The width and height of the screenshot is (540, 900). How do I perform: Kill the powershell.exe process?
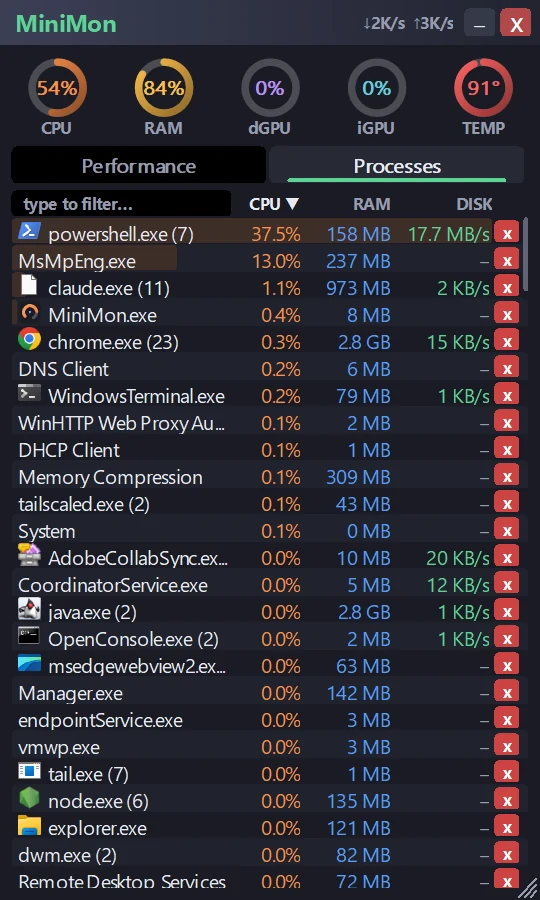[507, 233]
